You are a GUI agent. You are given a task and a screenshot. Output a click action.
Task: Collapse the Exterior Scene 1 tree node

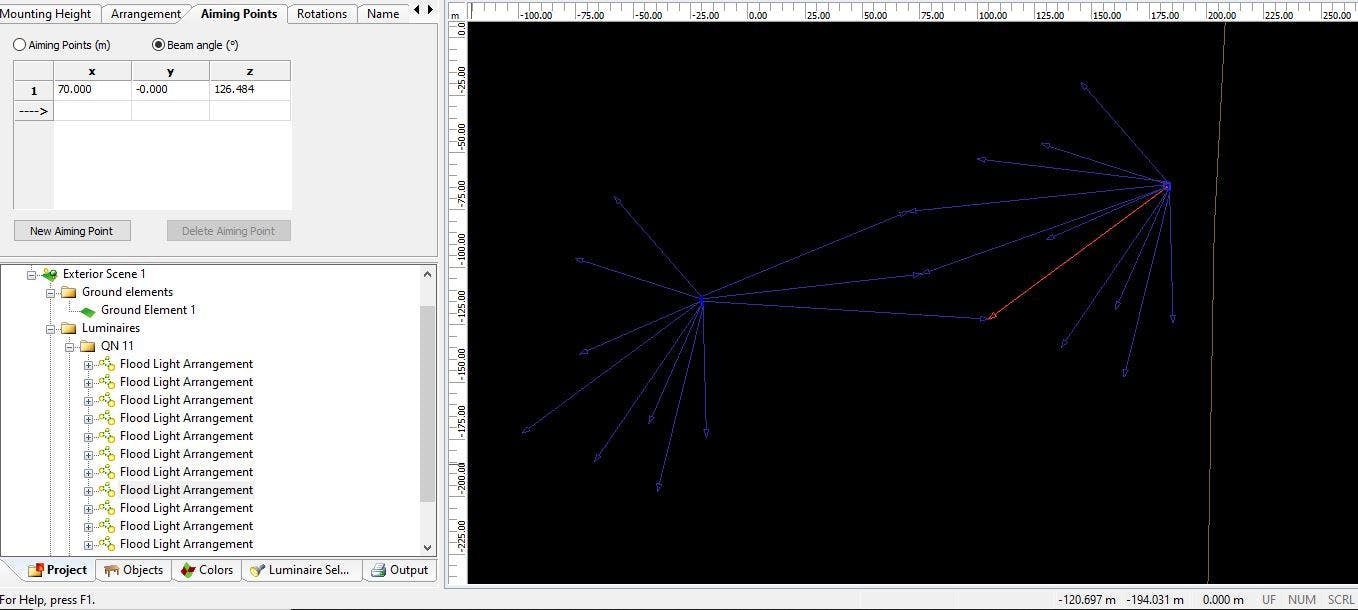point(32,274)
